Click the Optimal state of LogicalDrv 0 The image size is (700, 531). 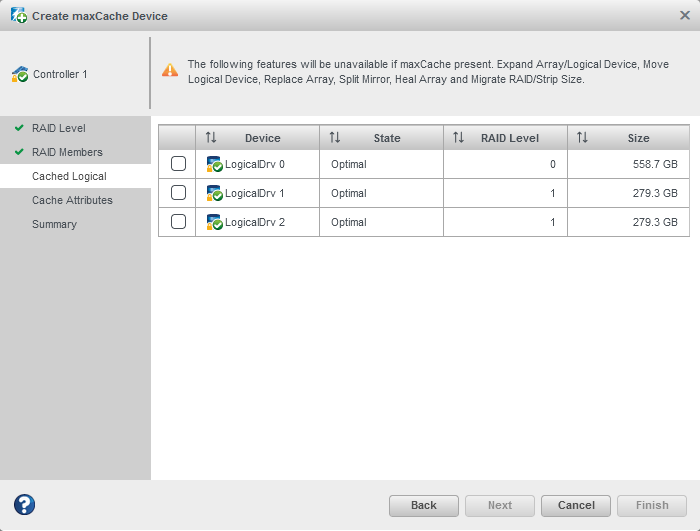point(349,164)
